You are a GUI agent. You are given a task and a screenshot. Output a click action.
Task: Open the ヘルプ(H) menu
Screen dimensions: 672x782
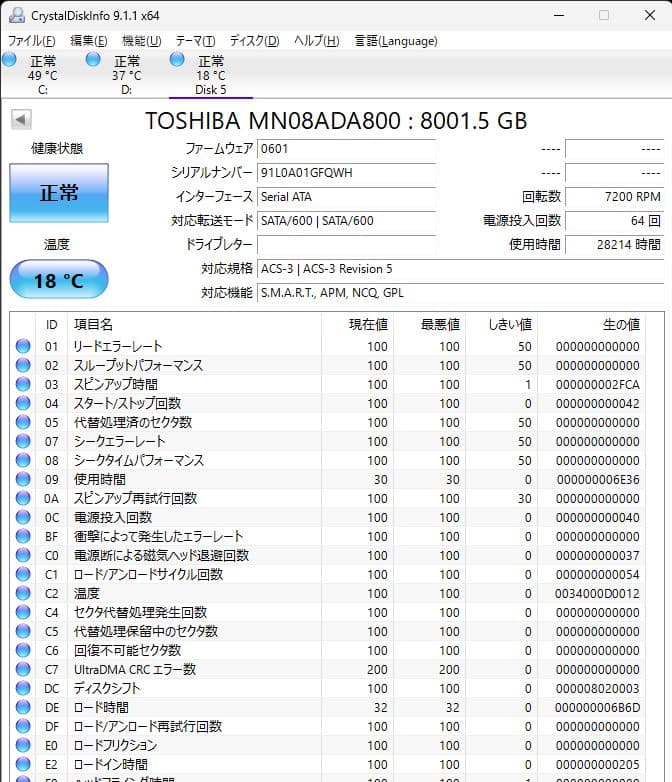[317, 40]
